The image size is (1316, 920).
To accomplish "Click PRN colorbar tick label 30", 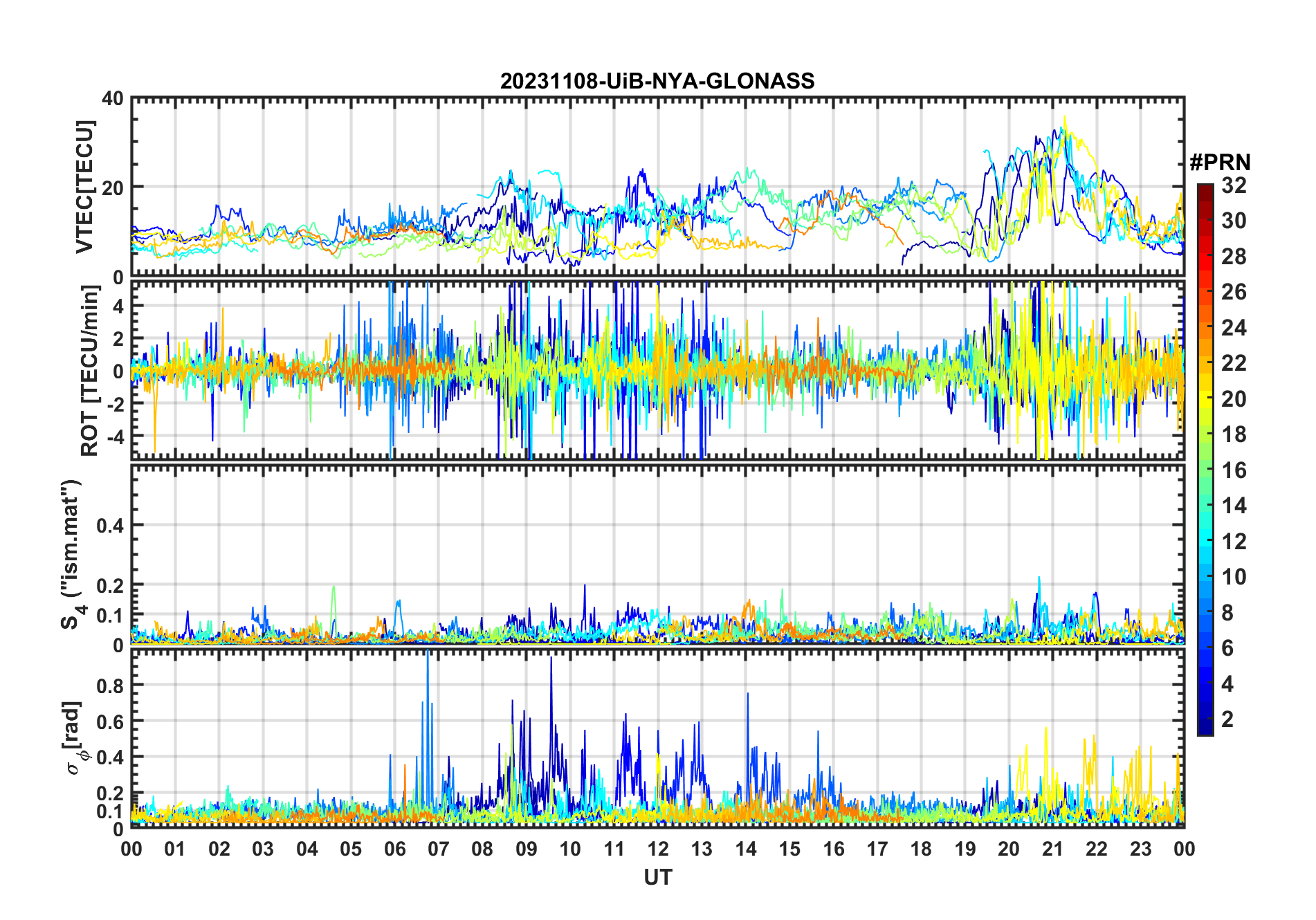I will tap(1234, 221).
